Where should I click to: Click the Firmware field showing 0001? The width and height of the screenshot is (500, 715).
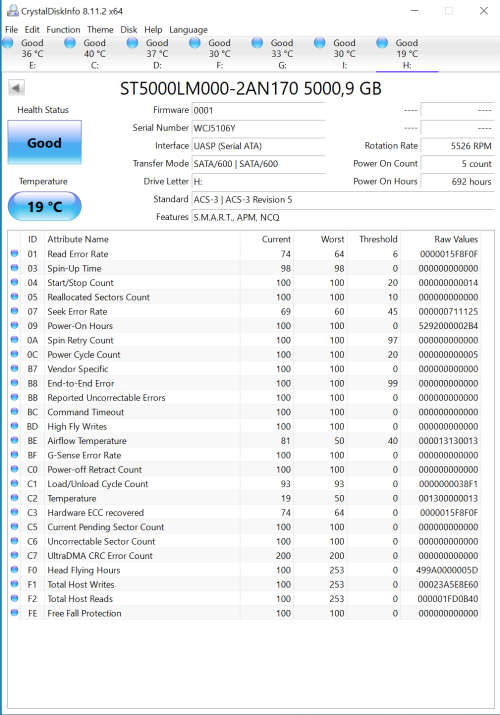tap(258, 110)
